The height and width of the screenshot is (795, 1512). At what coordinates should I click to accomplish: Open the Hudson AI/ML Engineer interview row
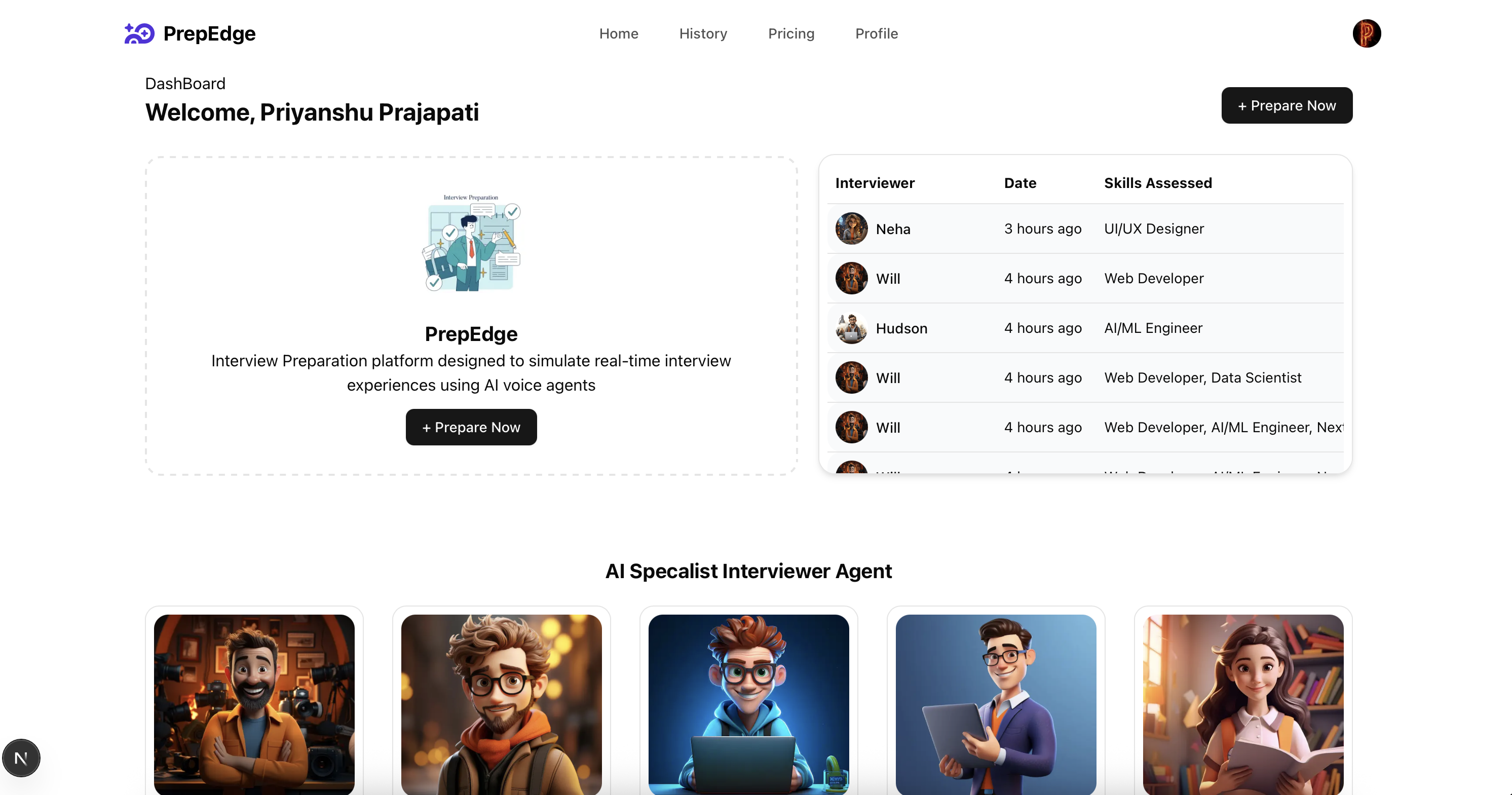(1085, 328)
